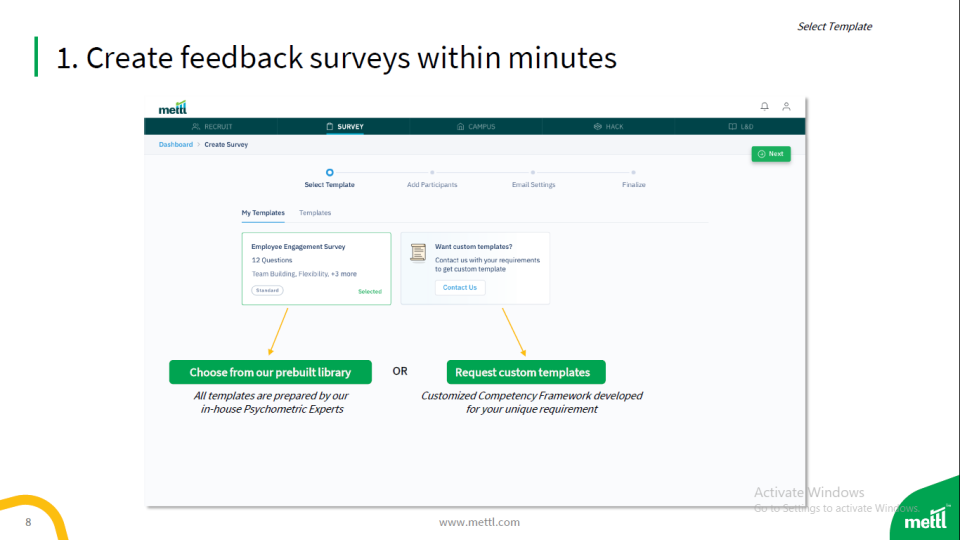Screen dimensions: 960x540
Task: Click the Hack cube icon
Action: click(x=598, y=127)
